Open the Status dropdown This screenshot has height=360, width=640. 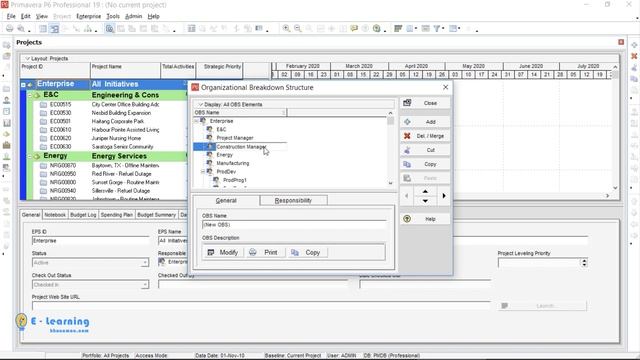pyautogui.click(x=144, y=262)
